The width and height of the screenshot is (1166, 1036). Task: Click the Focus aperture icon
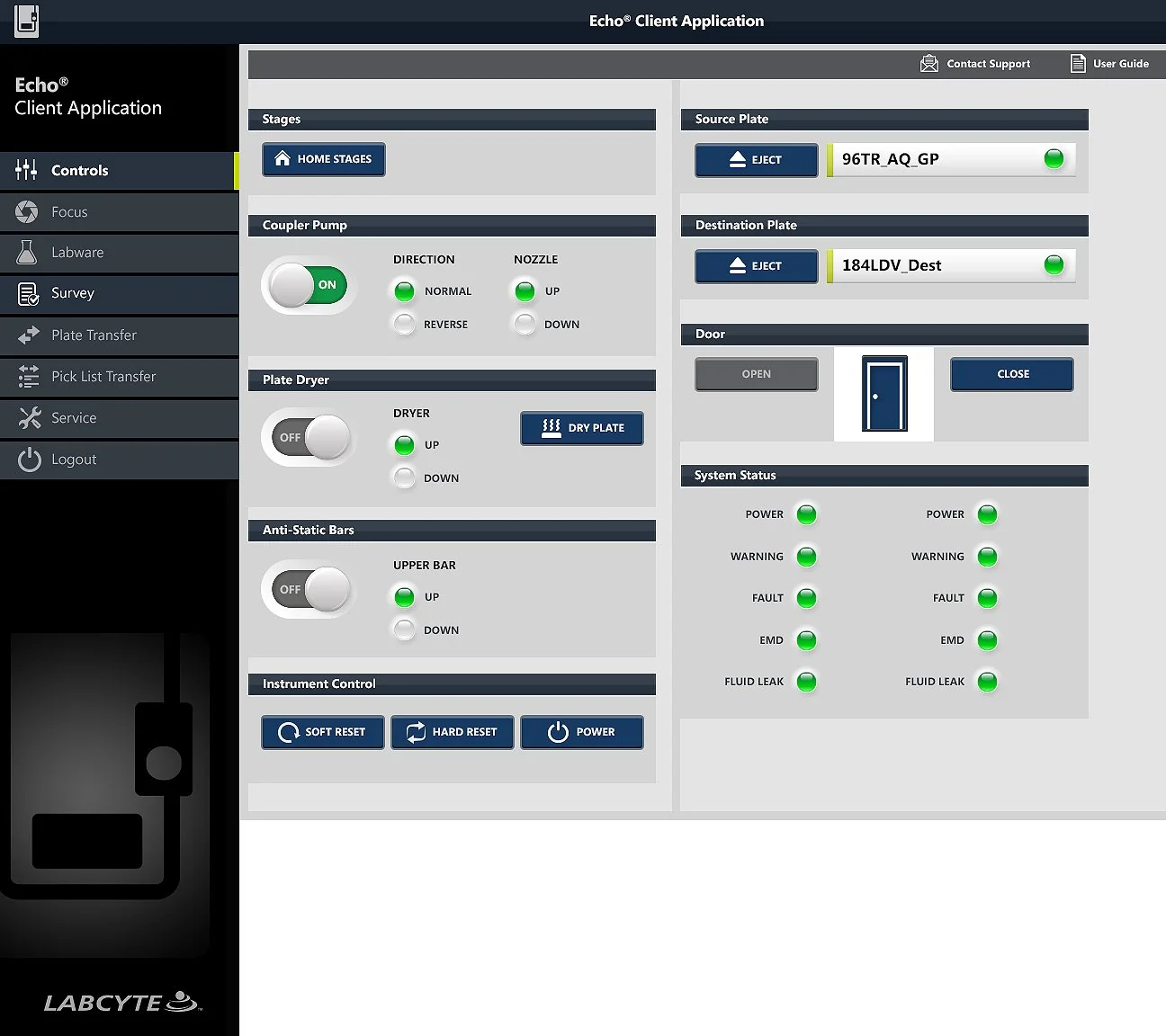[x=27, y=211]
